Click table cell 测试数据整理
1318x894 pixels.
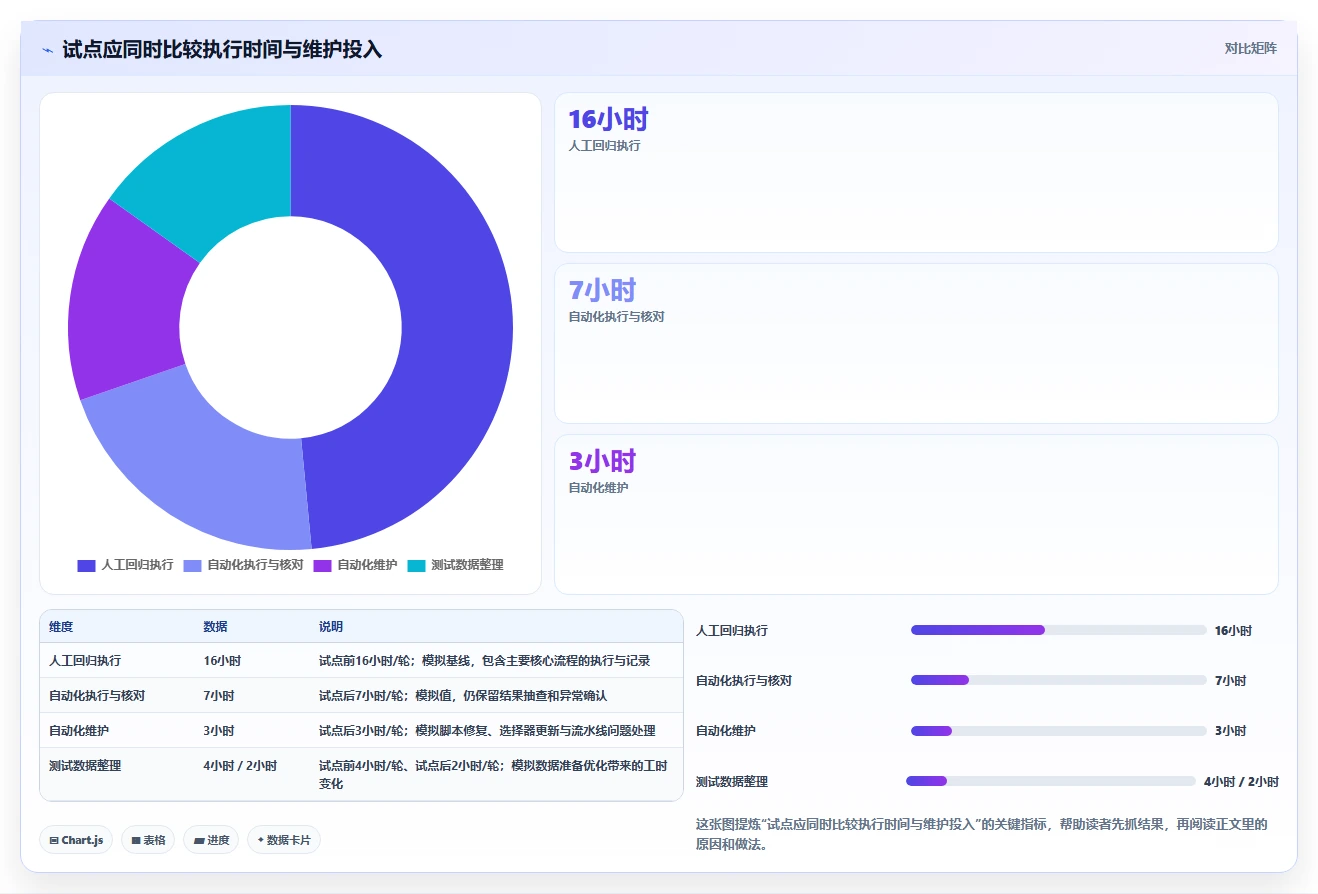tap(85, 766)
